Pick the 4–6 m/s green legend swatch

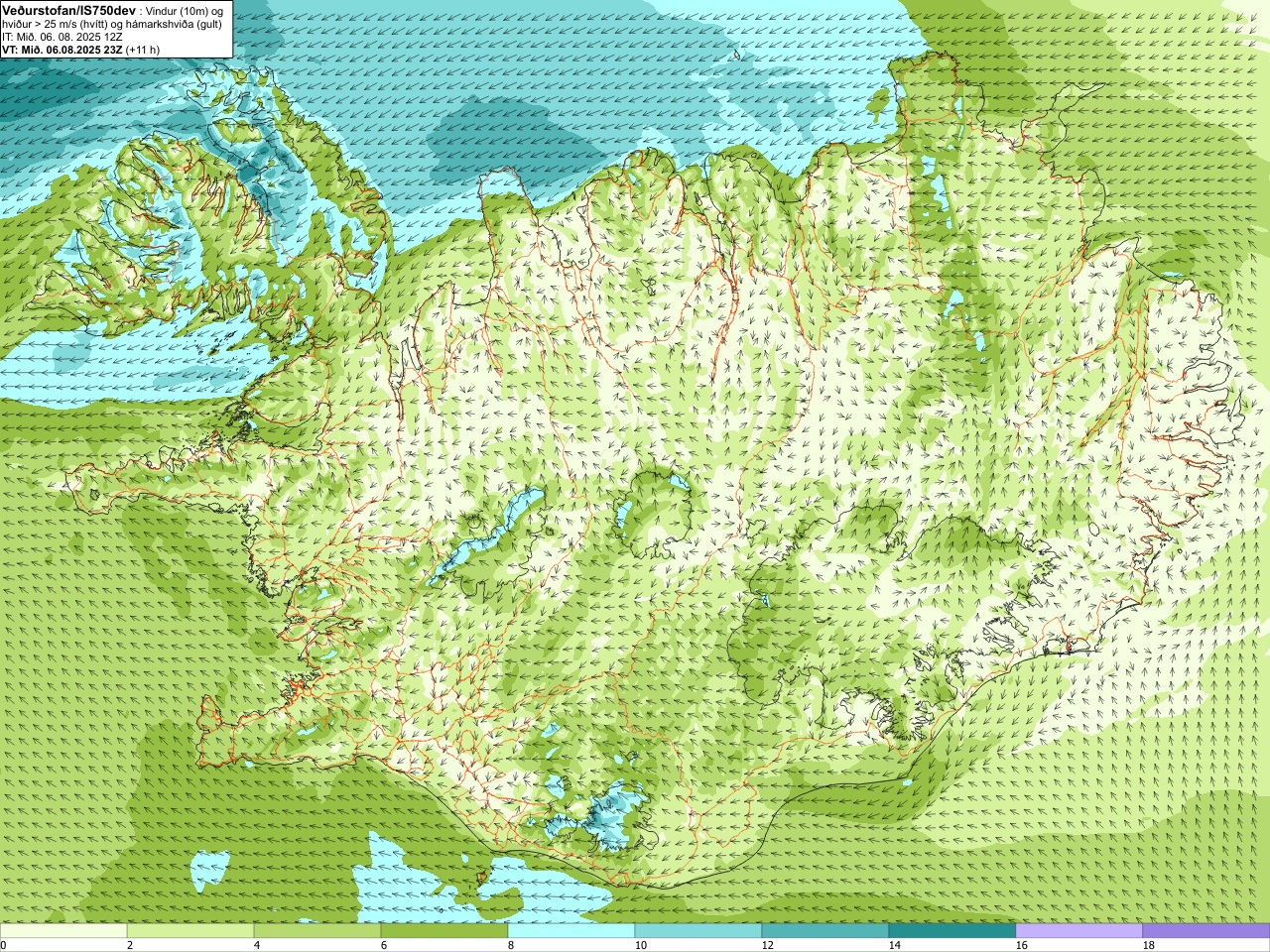click(317, 931)
